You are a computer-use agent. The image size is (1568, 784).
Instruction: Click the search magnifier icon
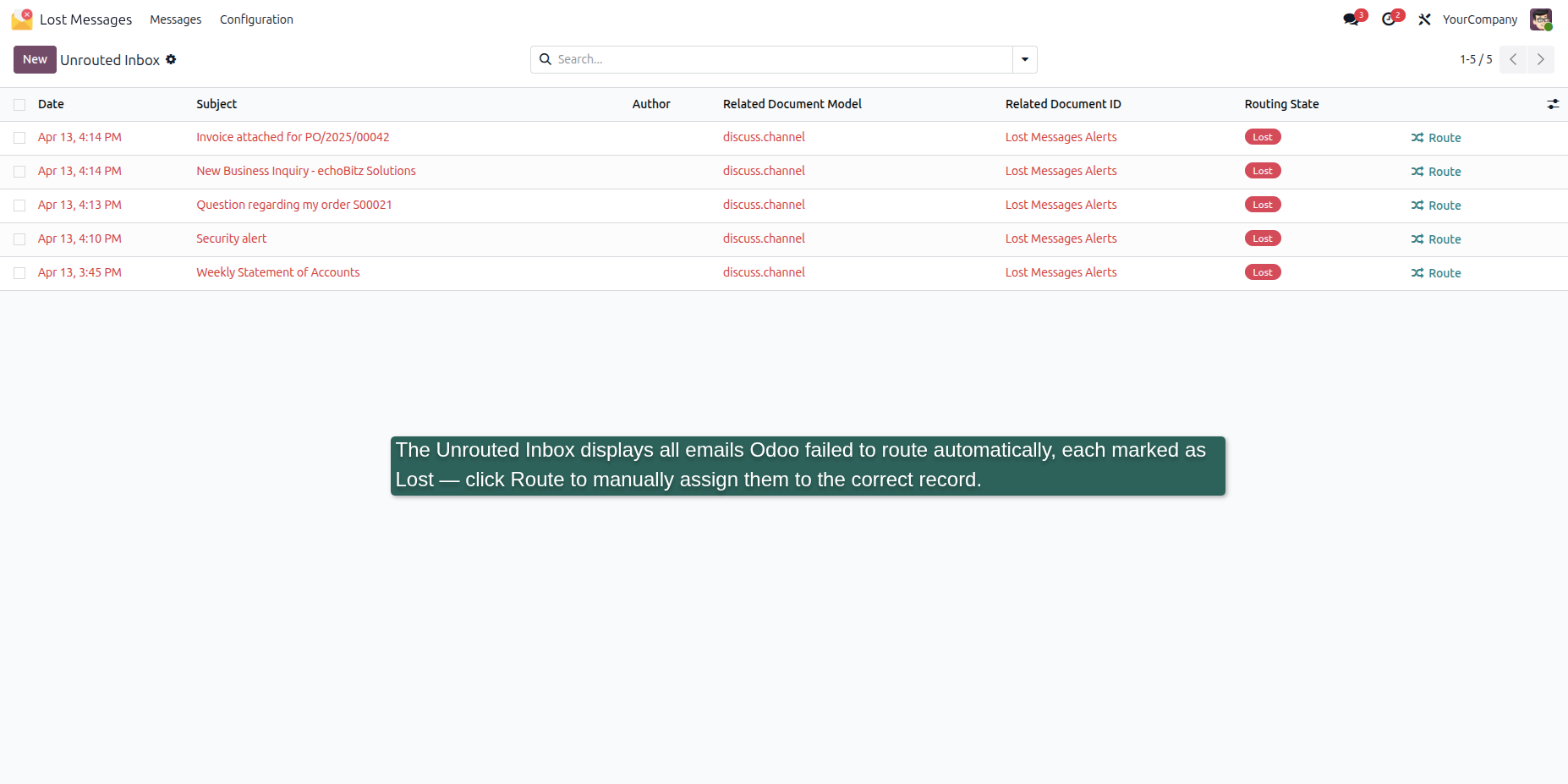546,59
